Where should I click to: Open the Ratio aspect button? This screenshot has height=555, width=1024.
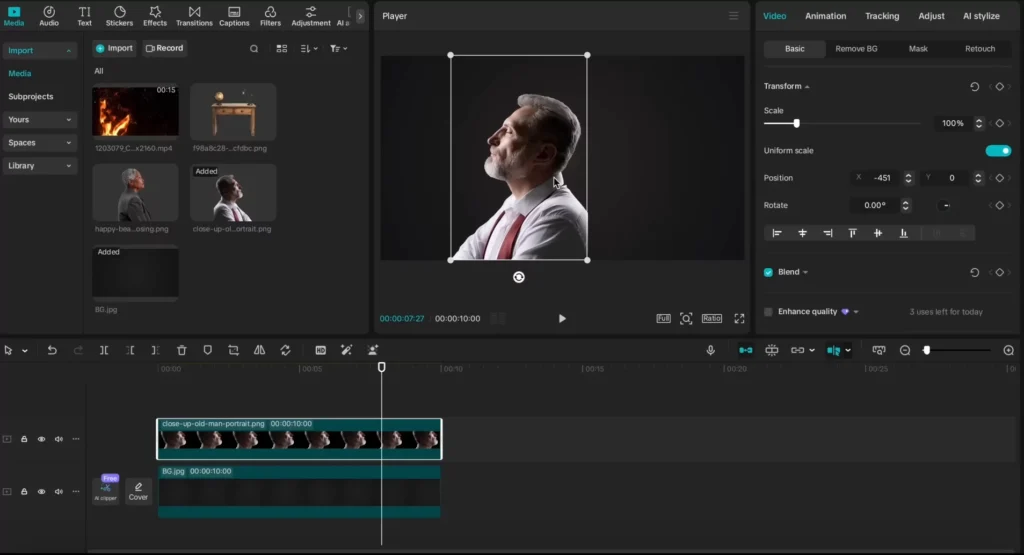tap(712, 319)
